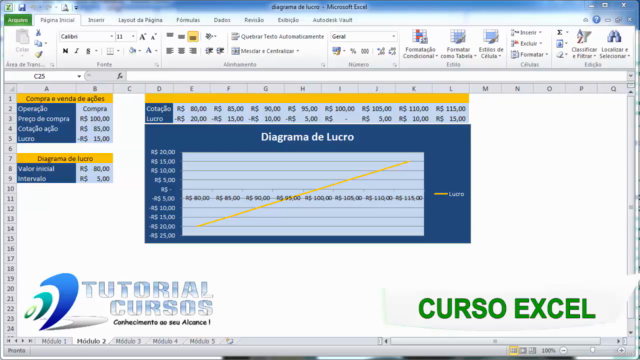Click the Increase Decimal icon
The height and width of the screenshot is (360, 640).
pyautogui.click(x=381, y=51)
